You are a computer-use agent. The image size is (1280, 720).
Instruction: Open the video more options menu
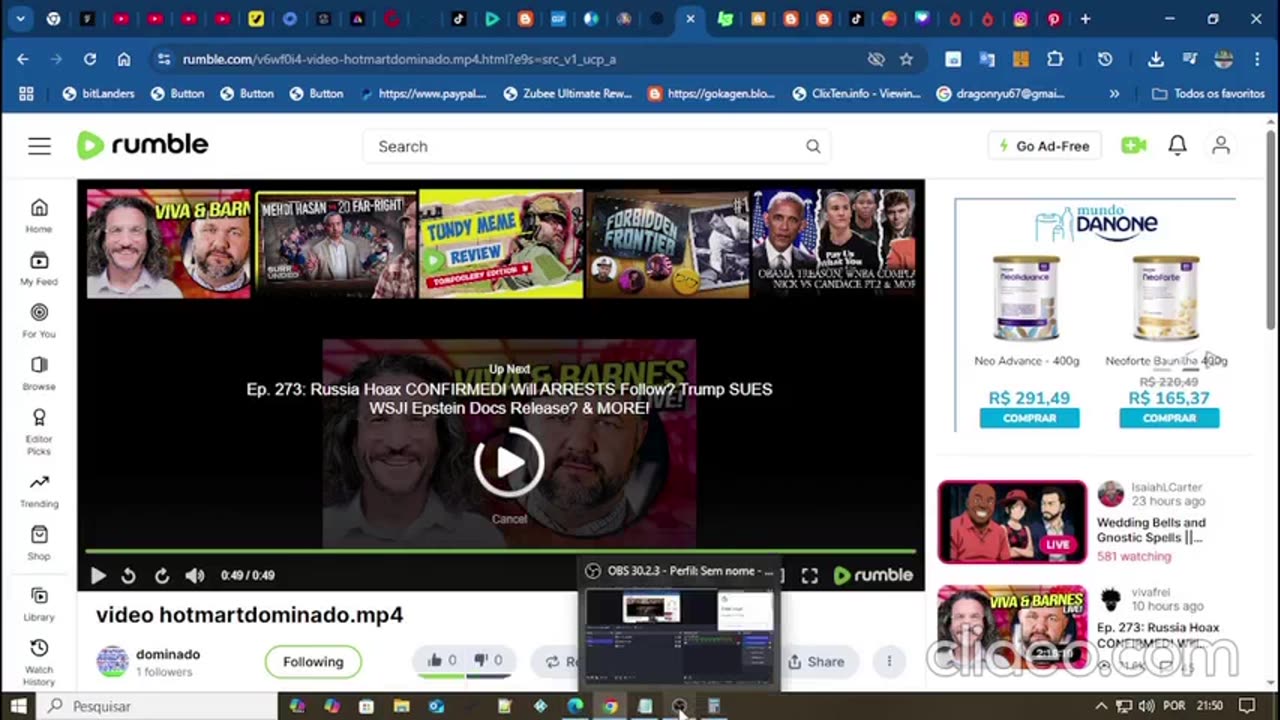[x=889, y=661]
